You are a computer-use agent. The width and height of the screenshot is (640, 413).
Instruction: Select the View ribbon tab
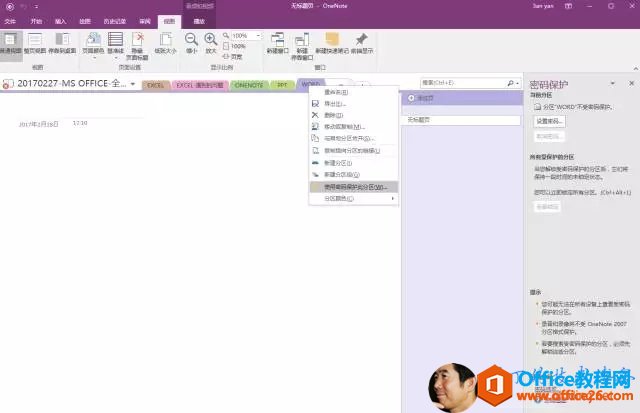pos(169,21)
